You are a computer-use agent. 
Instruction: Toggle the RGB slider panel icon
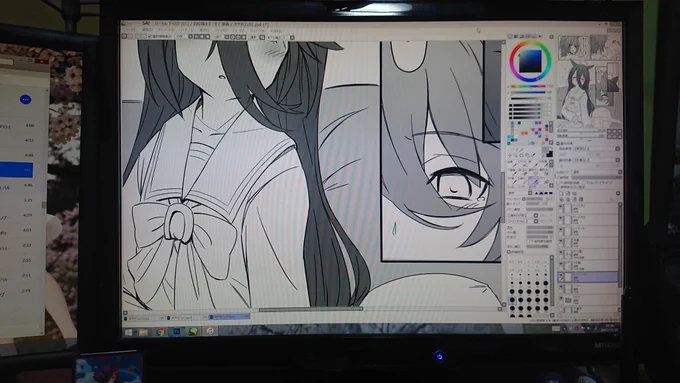pyautogui.click(x=516, y=36)
